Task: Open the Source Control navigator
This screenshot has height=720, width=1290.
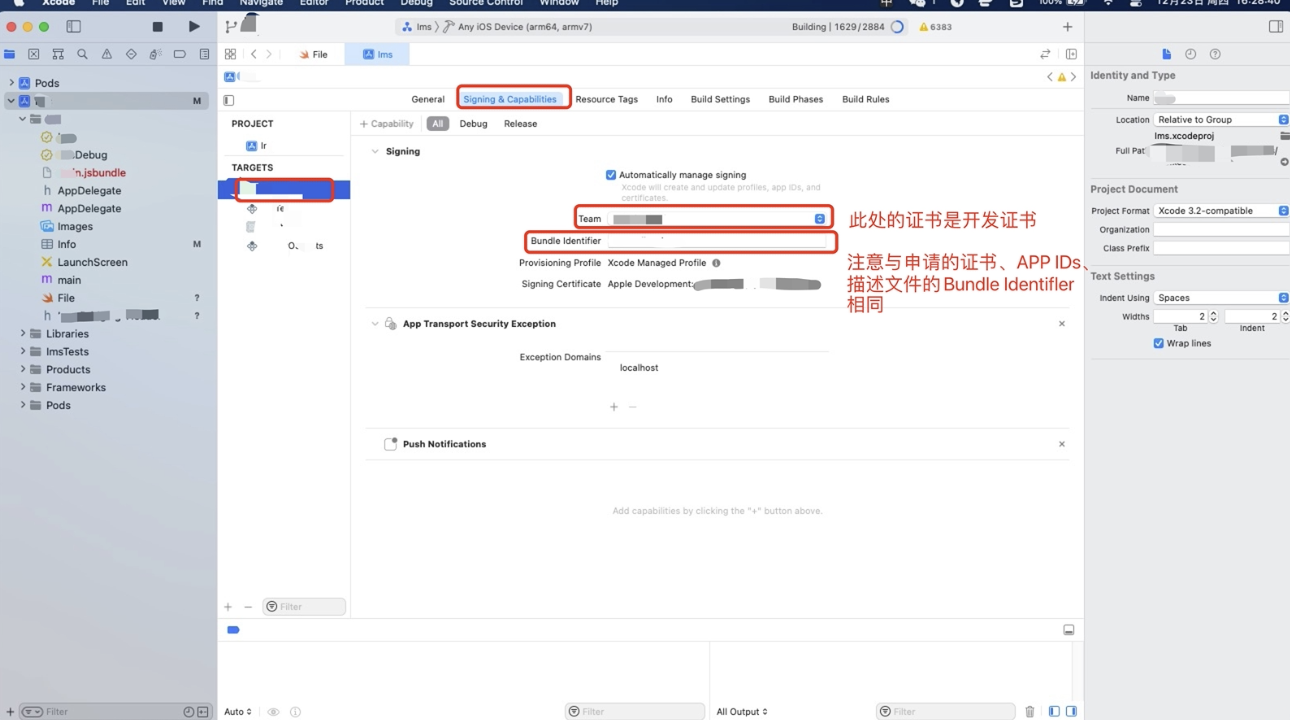Action: tap(34, 54)
